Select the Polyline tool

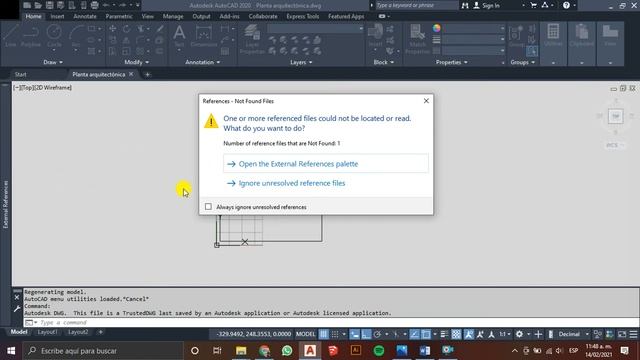tap(31, 36)
